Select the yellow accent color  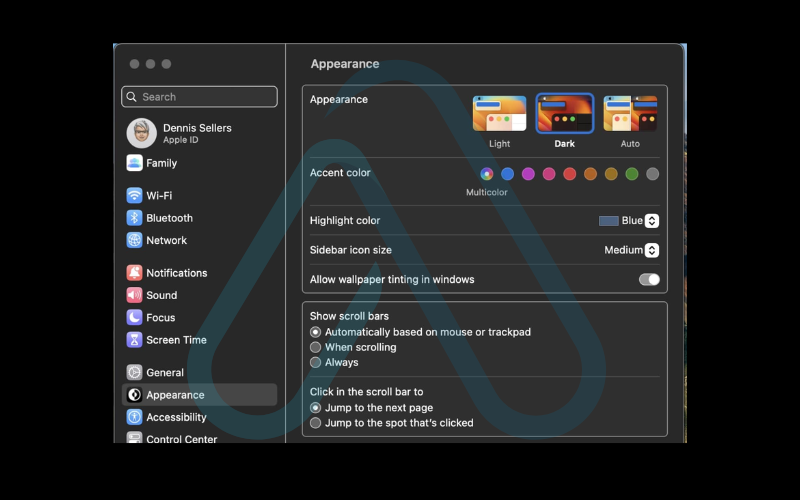(x=611, y=174)
